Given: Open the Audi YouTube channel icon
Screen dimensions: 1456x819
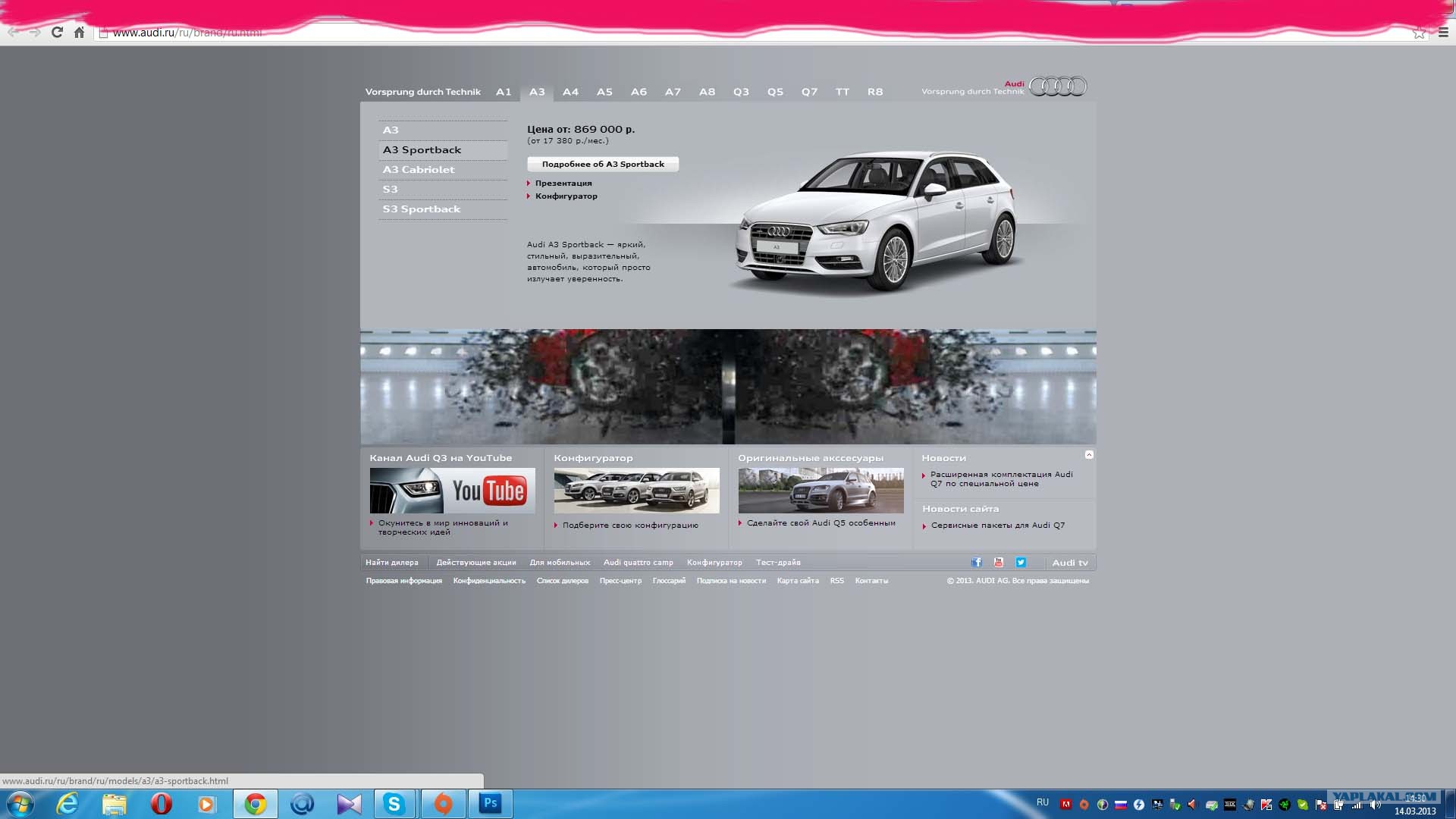Looking at the screenshot, I should click(998, 563).
